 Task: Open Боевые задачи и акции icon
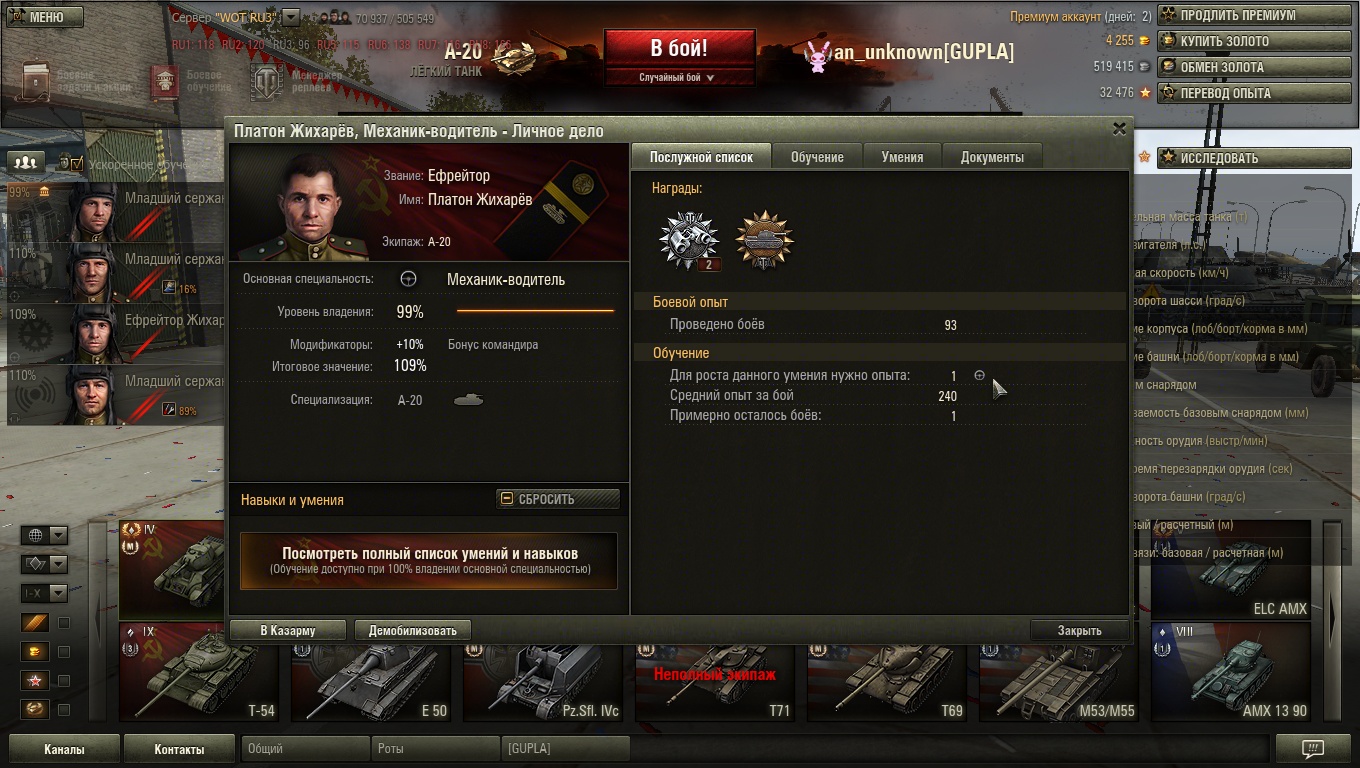37,81
